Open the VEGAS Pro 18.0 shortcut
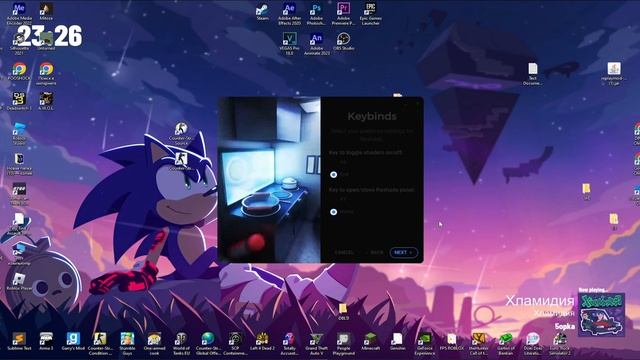Viewport: 640px width, 360px height. [x=289, y=44]
